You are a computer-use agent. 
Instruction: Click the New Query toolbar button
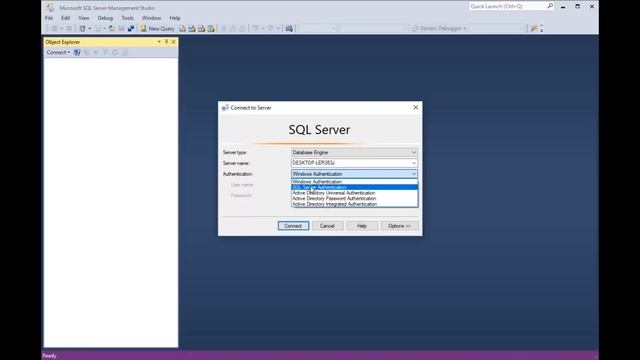158,29
